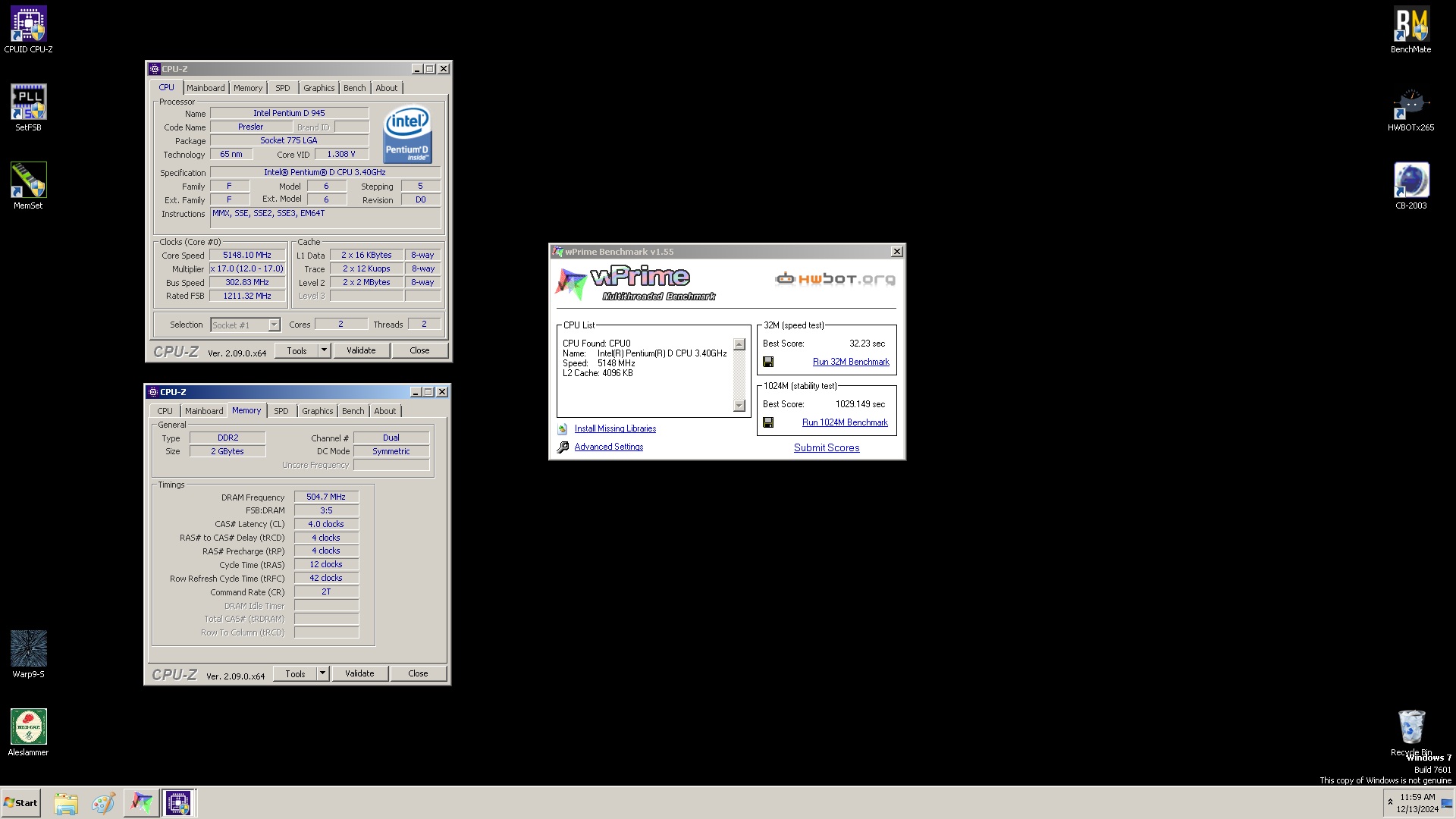
Task: Click the Show desktop tray icon
Action: pos(1448,804)
